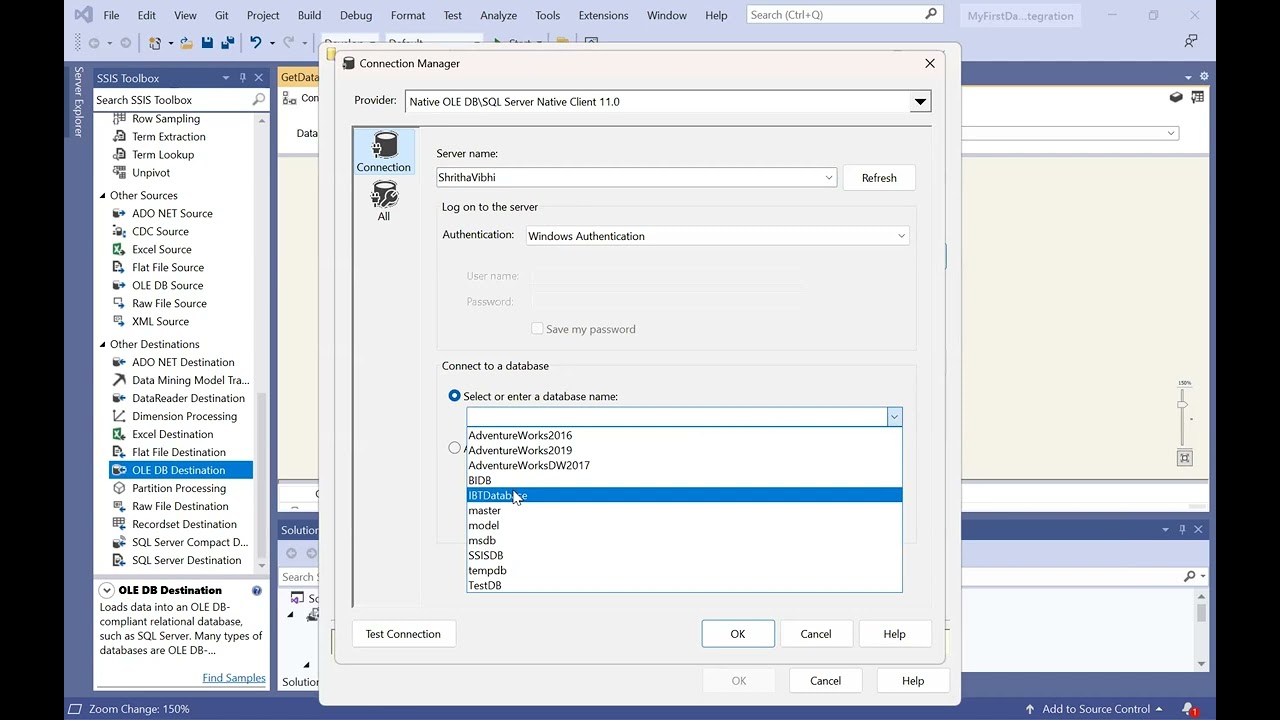
Task: Choose tempdb from database list
Action: 684,571
